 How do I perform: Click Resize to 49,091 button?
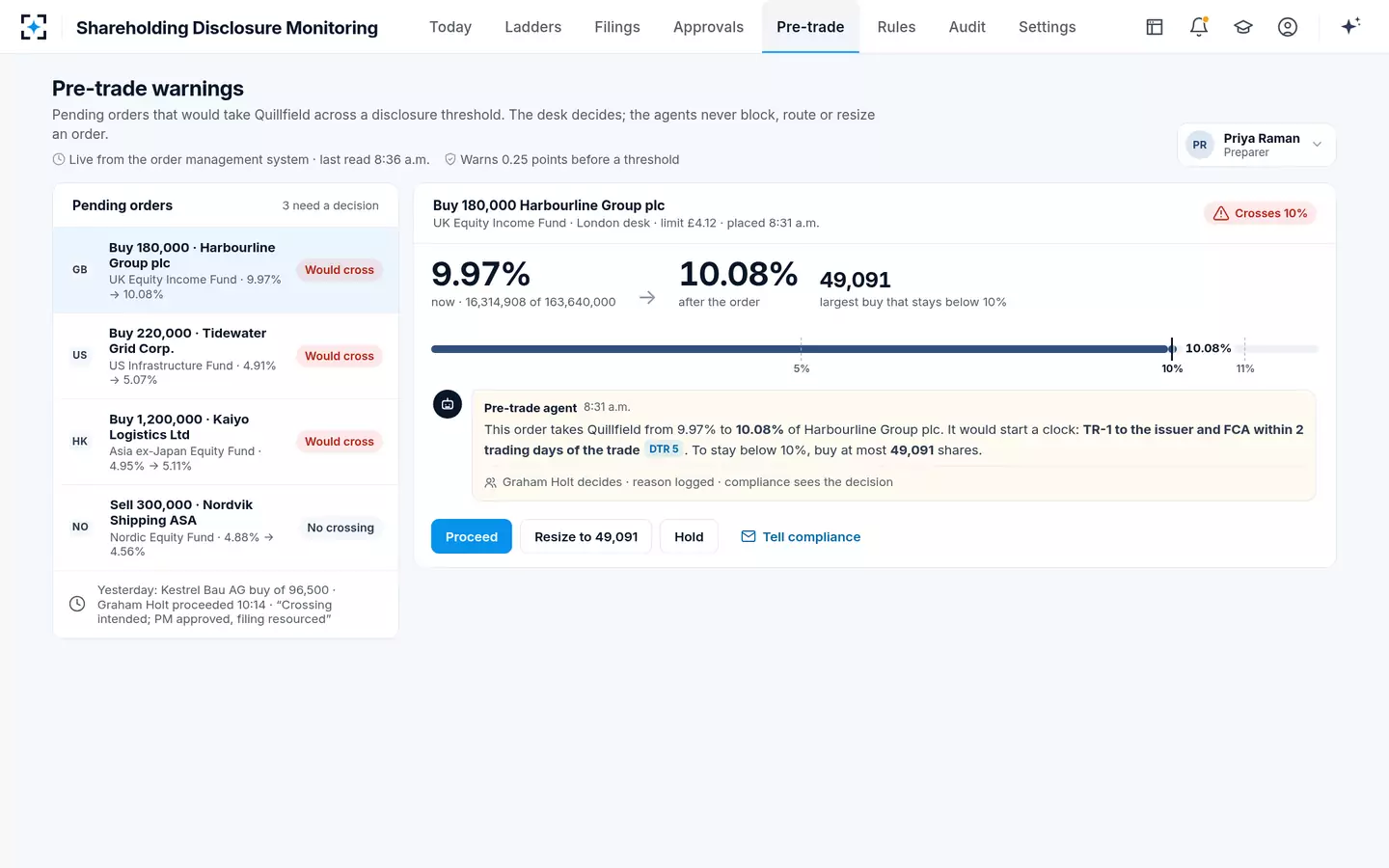[586, 536]
